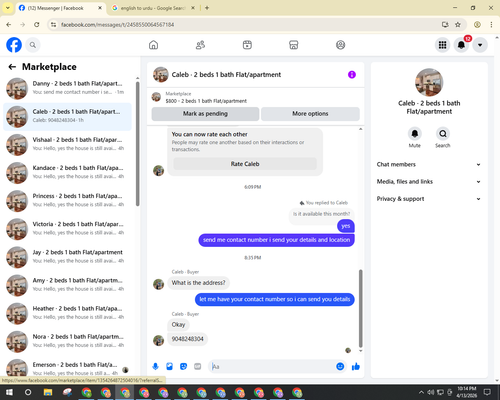
Task: Open the Chrome three-dot menu
Action: (491, 24)
